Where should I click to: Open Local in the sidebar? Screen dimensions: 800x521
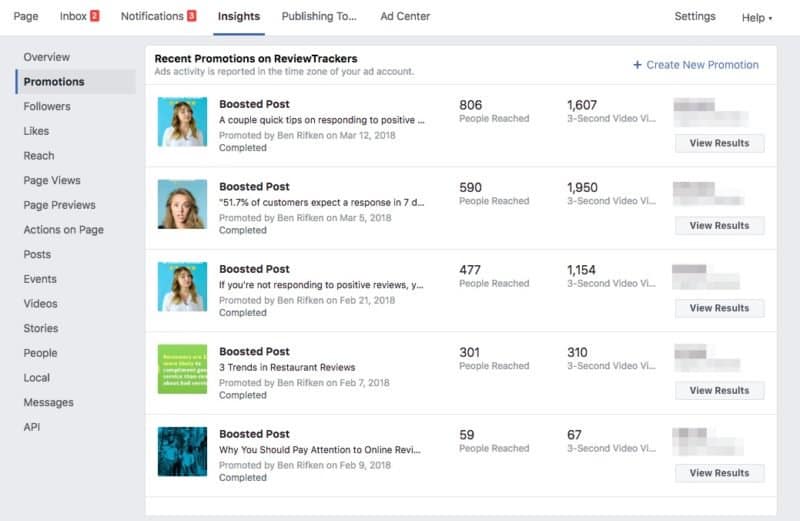(x=37, y=378)
